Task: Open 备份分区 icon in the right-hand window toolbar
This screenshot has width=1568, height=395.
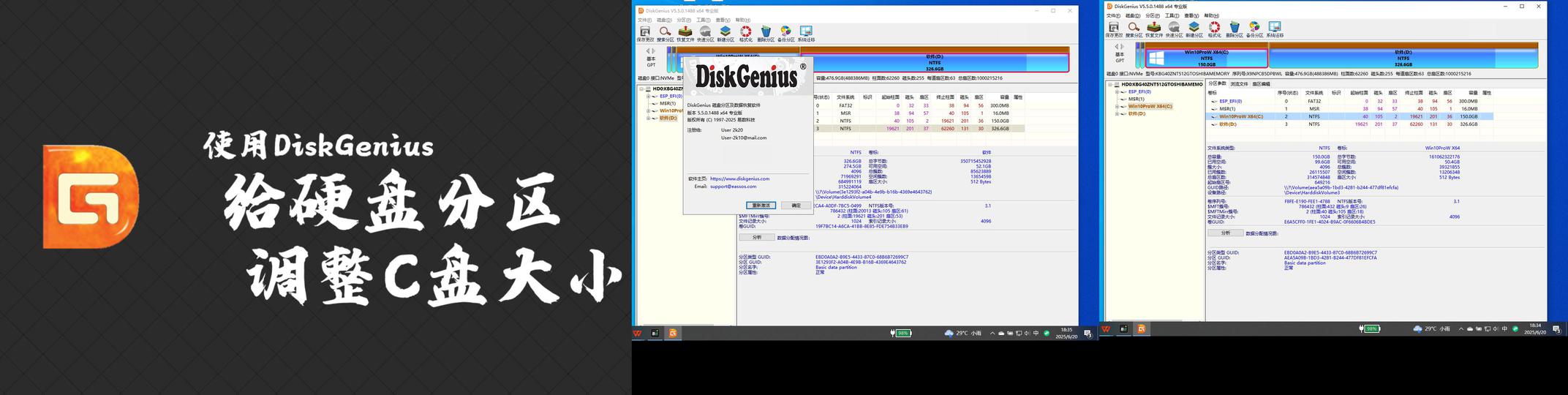Action: [1254, 29]
